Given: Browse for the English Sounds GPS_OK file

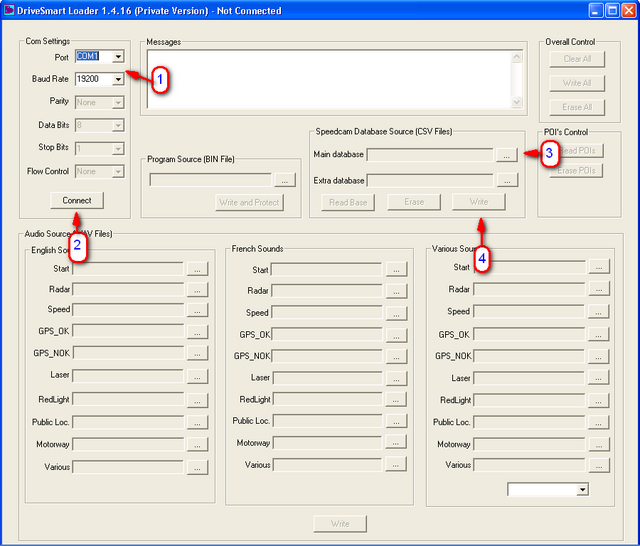Looking at the screenshot, I should click(x=197, y=332).
